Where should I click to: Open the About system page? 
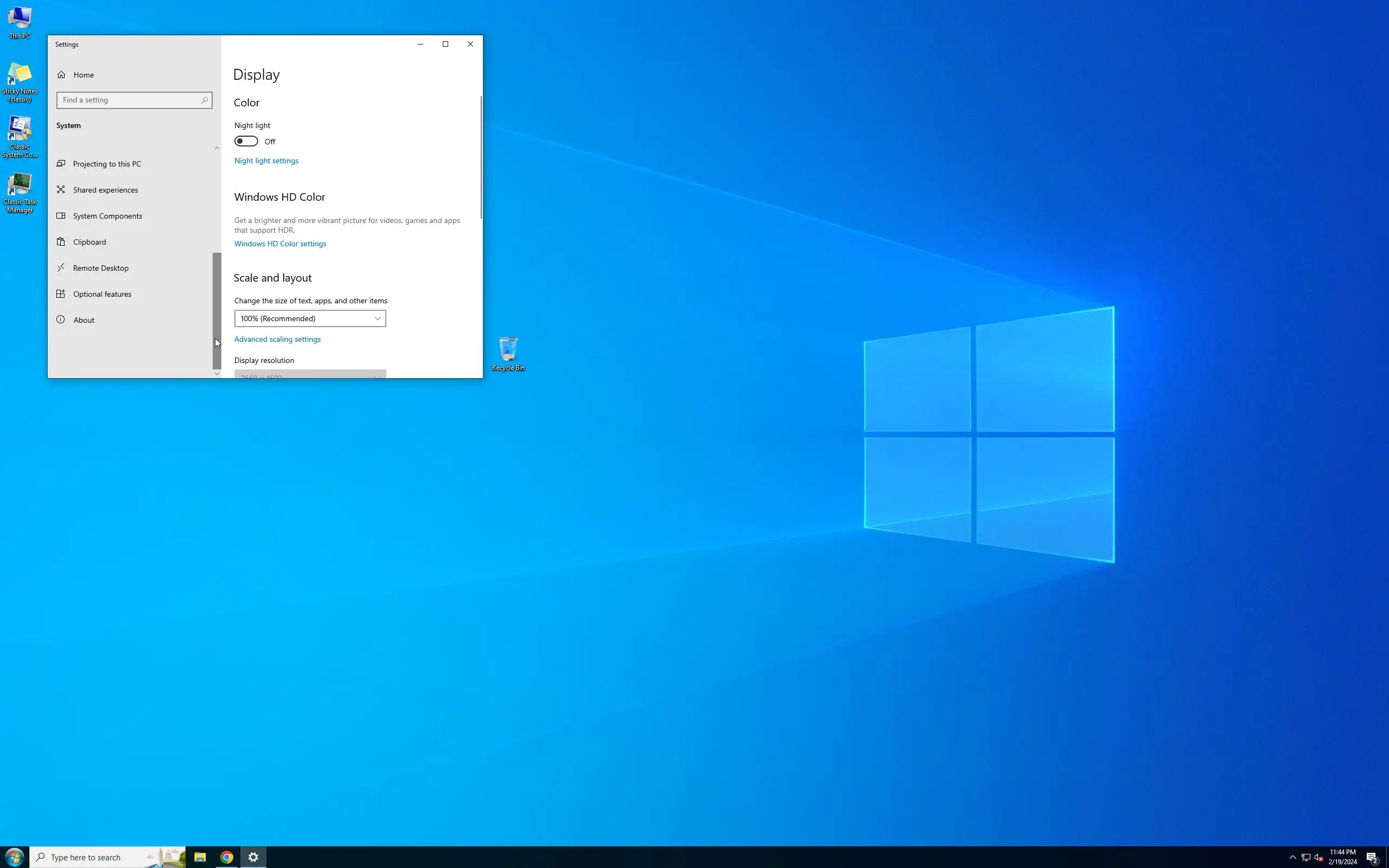point(84,320)
